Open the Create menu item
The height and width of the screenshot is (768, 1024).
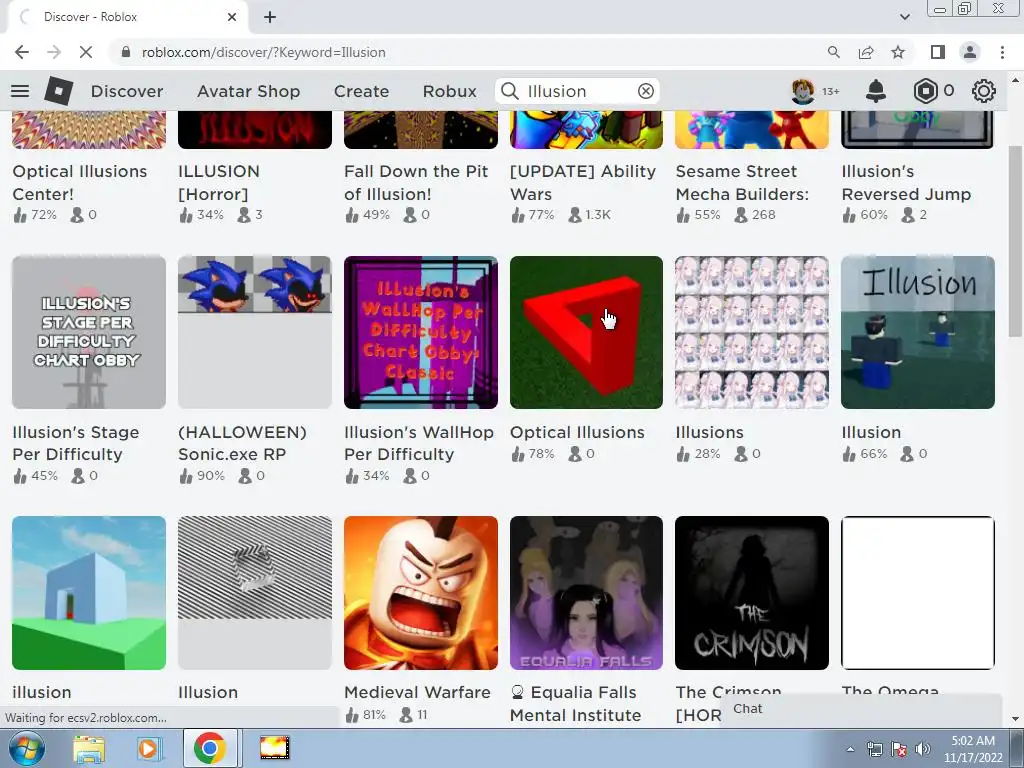click(361, 91)
